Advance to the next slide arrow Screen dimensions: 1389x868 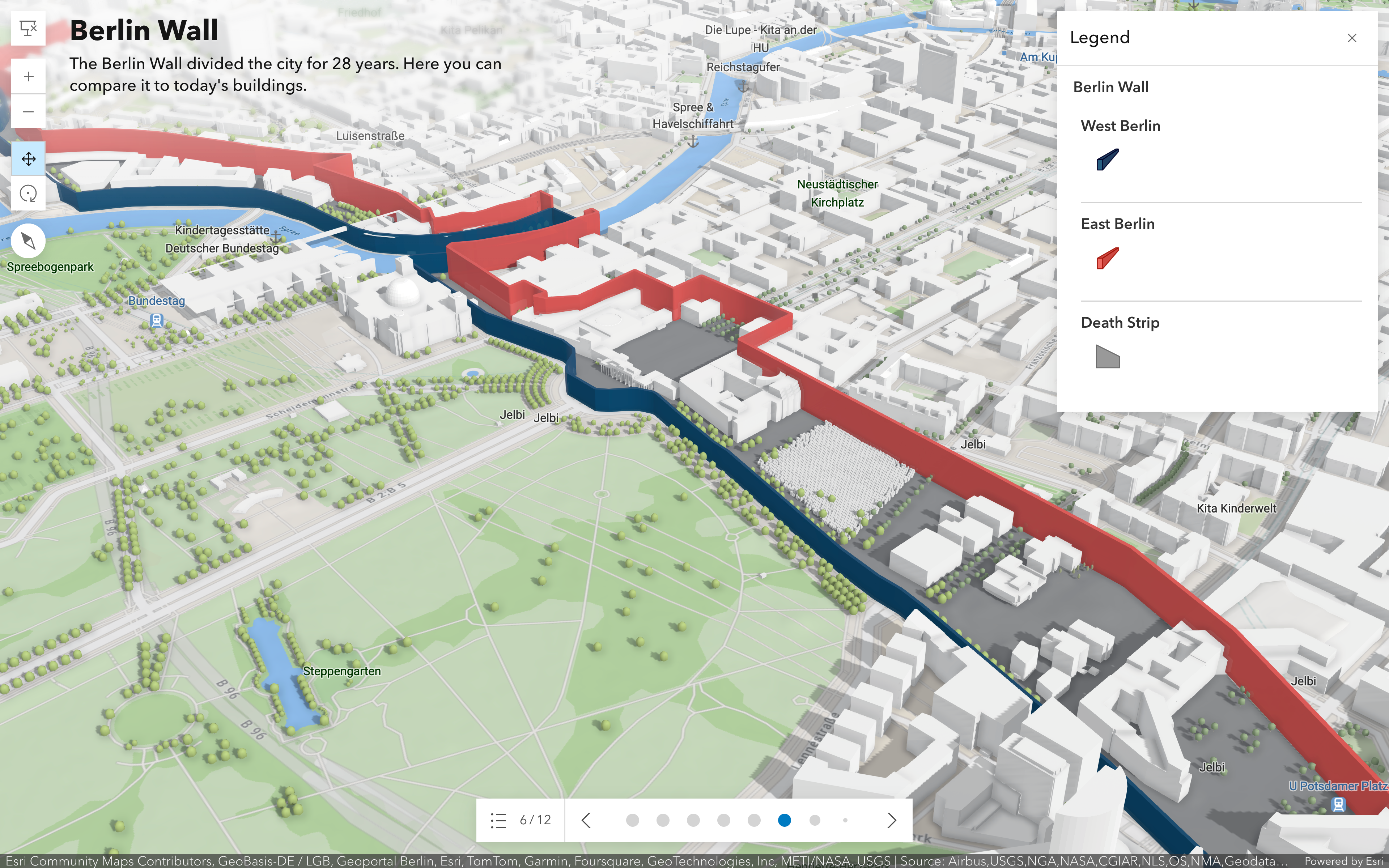(891, 820)
